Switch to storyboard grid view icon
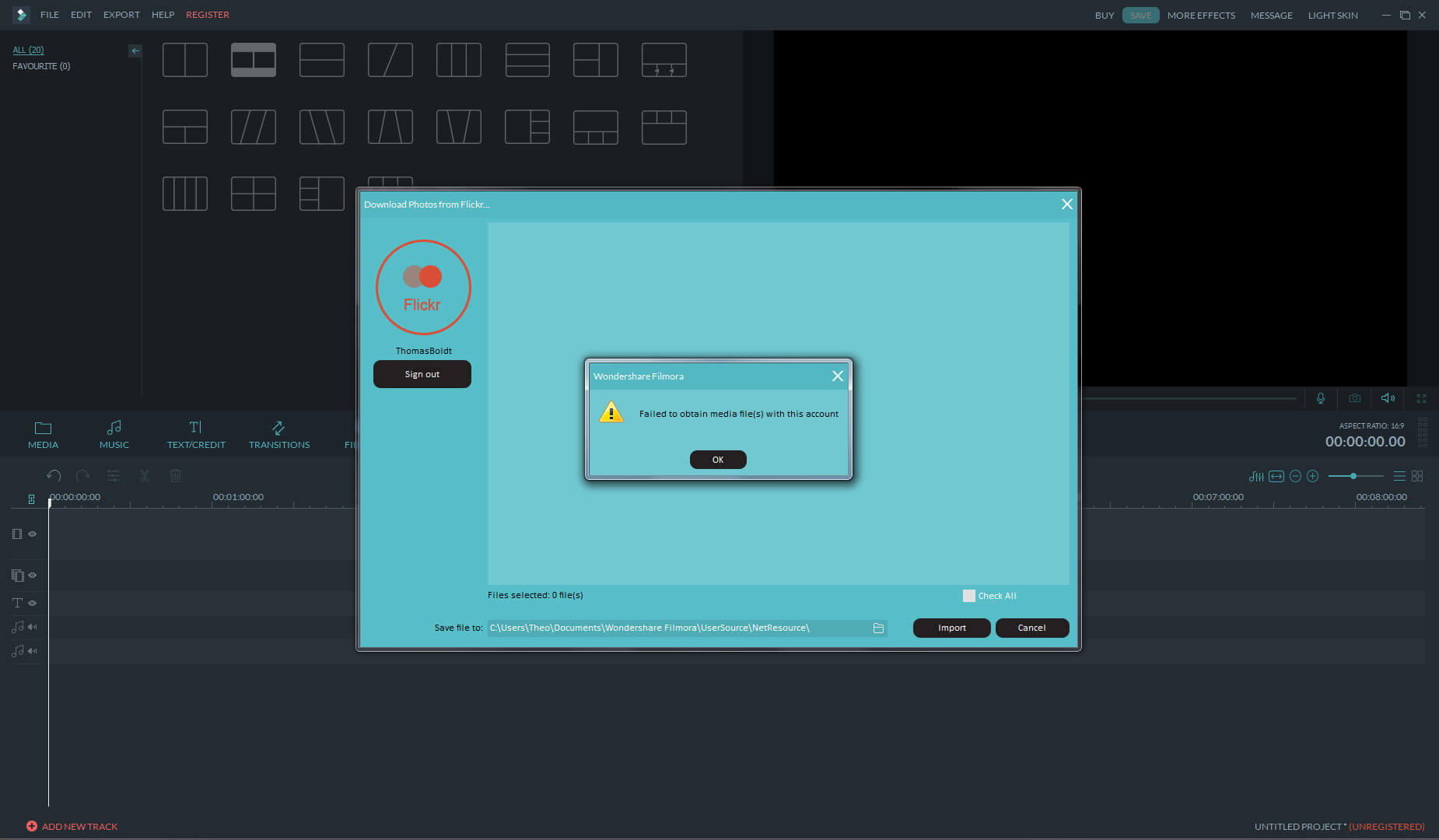 point(1417,476)
